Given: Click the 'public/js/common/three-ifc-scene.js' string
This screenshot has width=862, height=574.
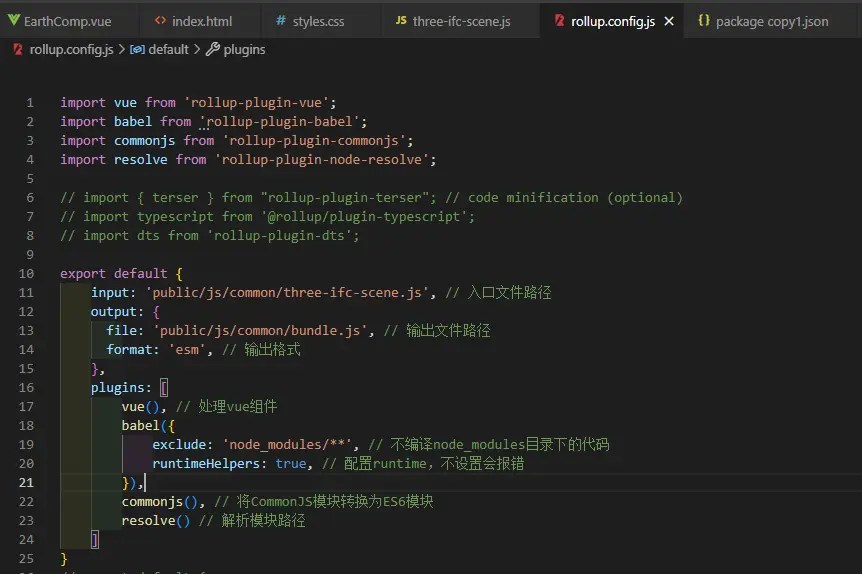Looking at the screenshot, I should tap(287, 292).
